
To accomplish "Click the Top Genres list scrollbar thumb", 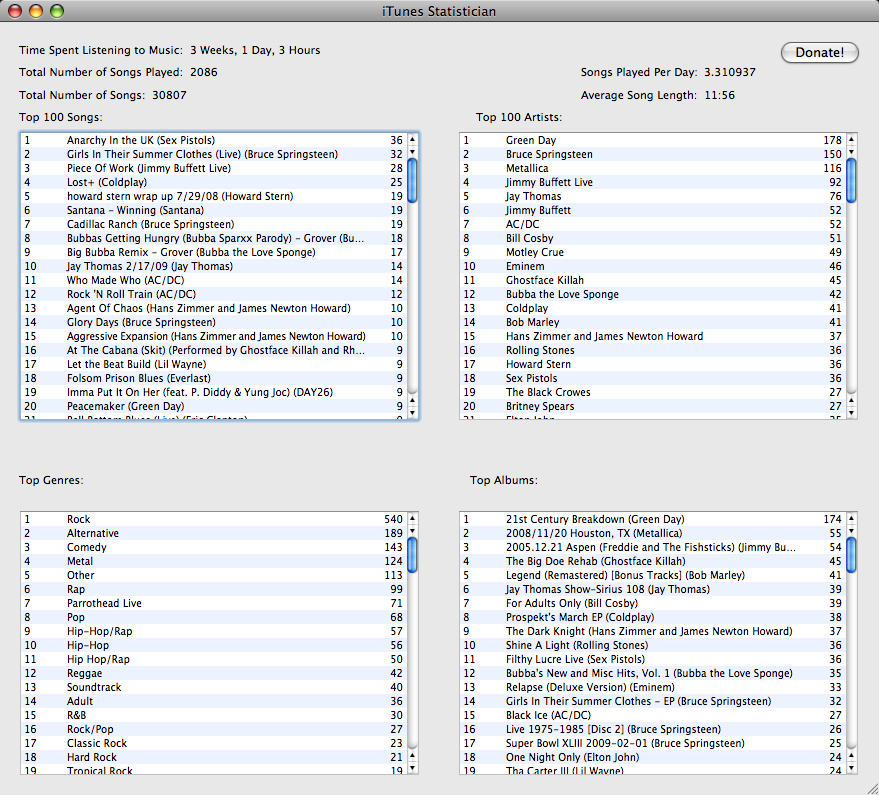I will click(413, 555).
